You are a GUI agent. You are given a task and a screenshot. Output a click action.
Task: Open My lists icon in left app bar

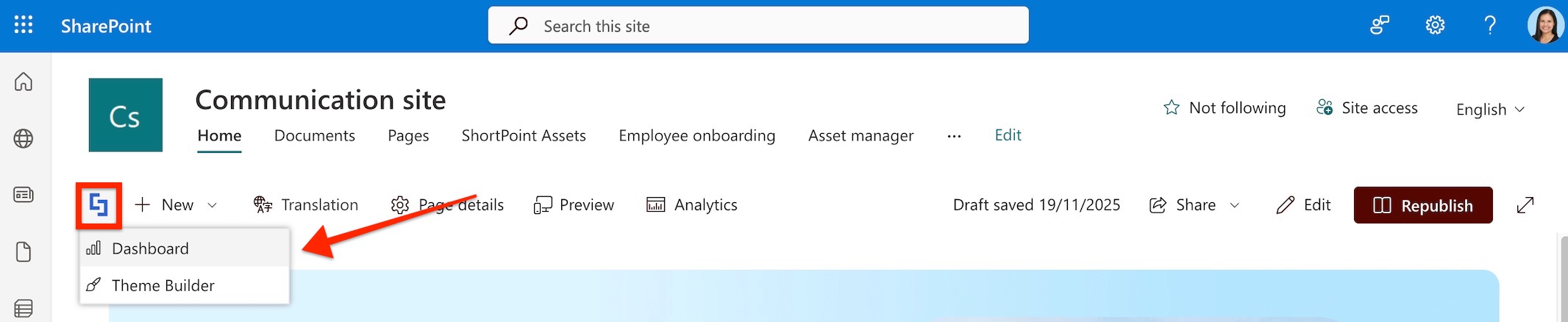[24, 309]
